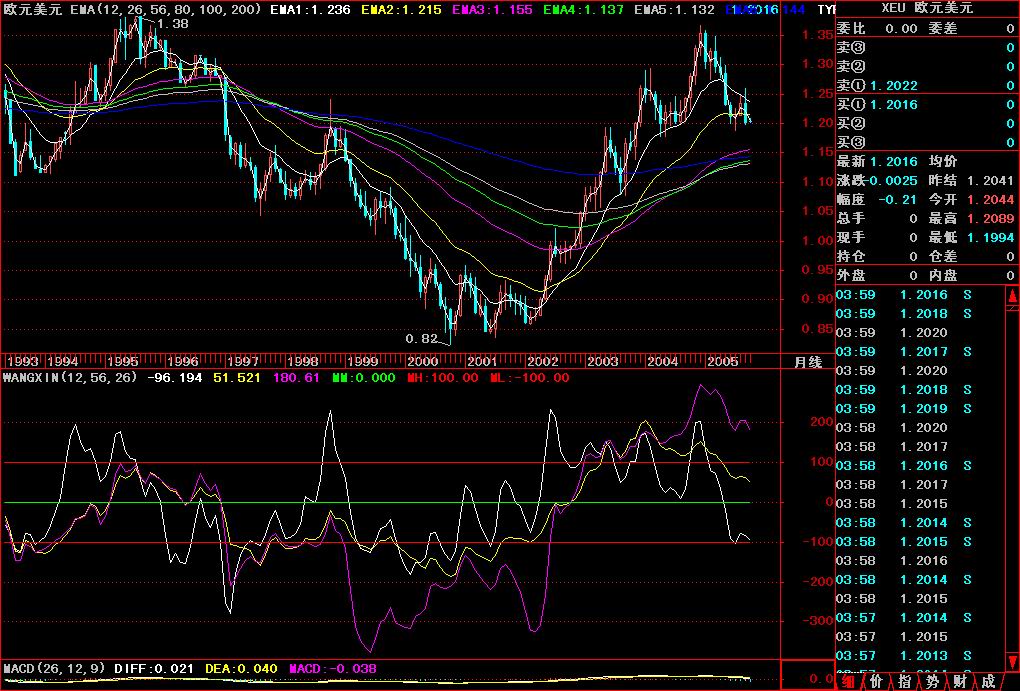Screen dimensions: 1020x691
Task: Click the 2005 year on the time axis
Action: [723, 361]
